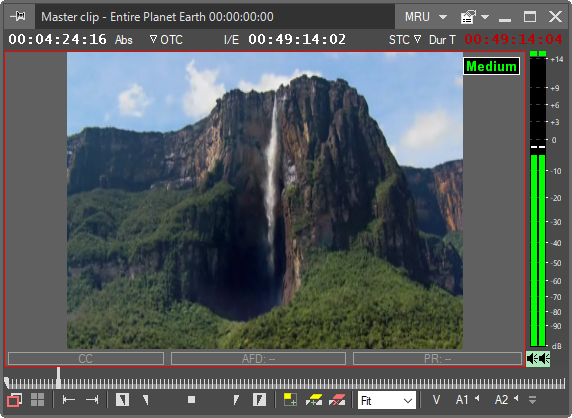Click the clip properties icon
The image size is (572, 418).
tap(468, 17)
